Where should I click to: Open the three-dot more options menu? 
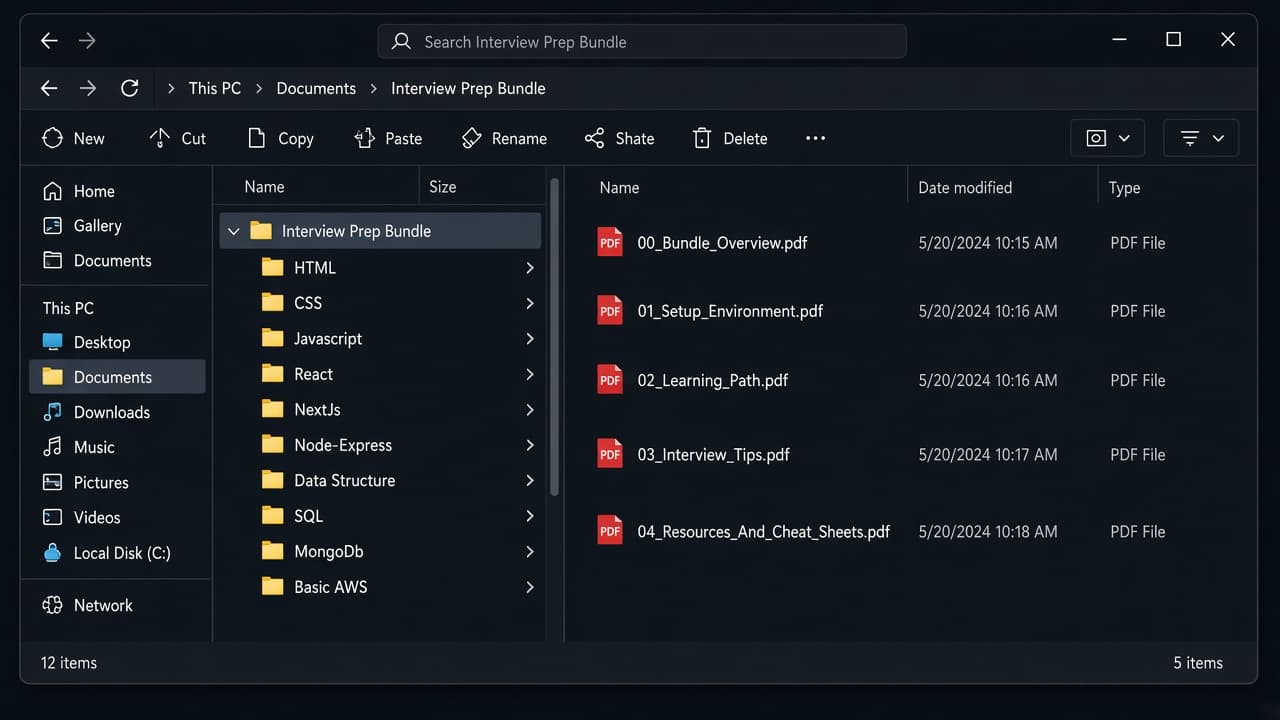[x=816, y=138]
